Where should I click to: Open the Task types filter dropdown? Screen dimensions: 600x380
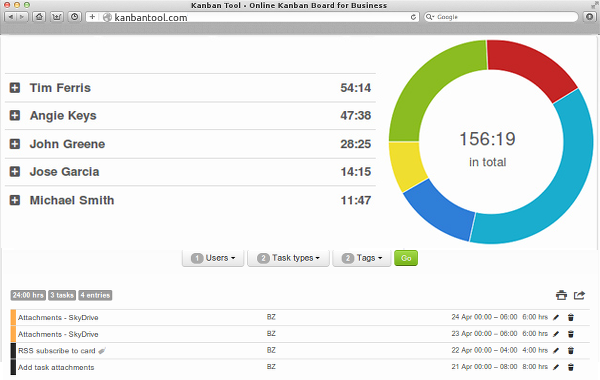[288, 258]
